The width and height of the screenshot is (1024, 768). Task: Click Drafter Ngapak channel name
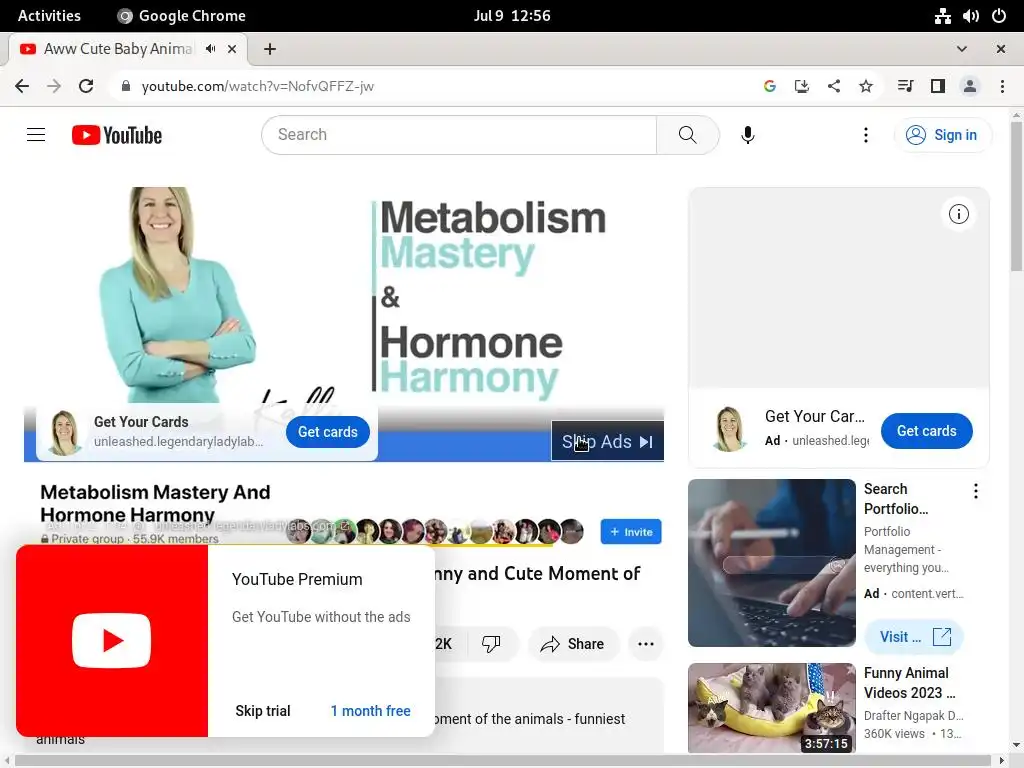(x=914, y=715)
